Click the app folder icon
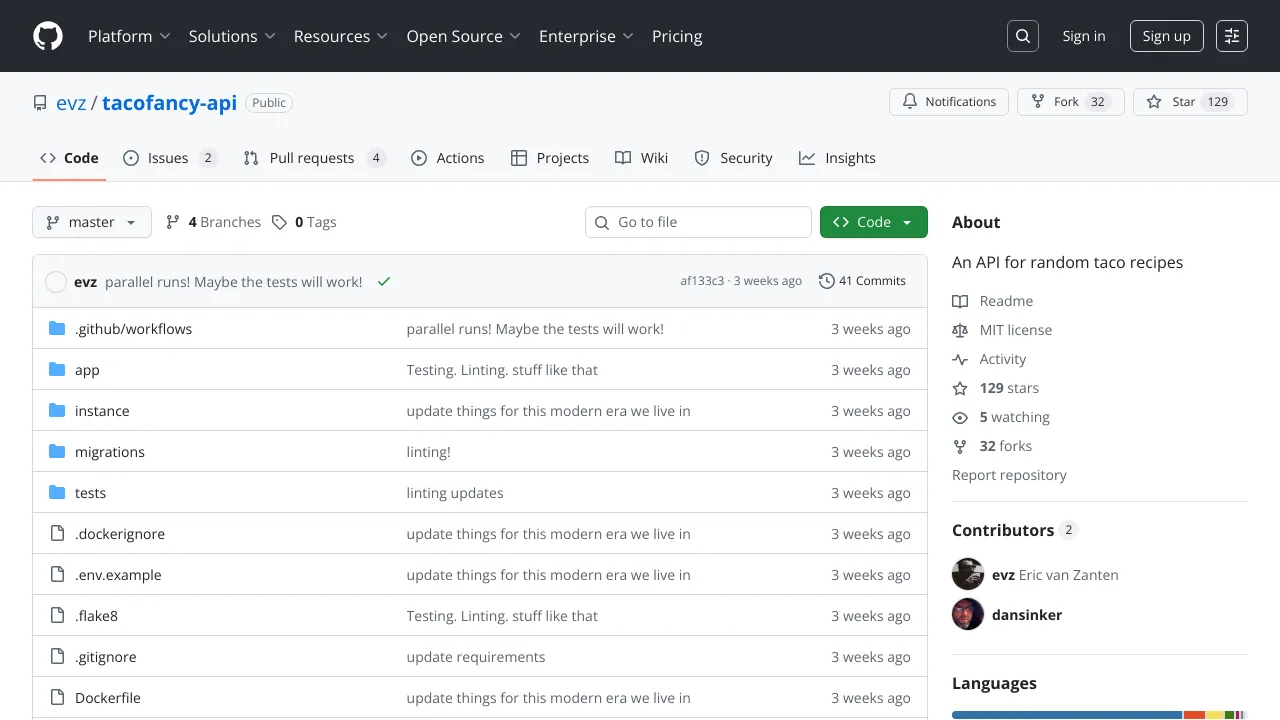Image resolution: width=1280 pixels, height=720 pixels. [x=57, y=370]
